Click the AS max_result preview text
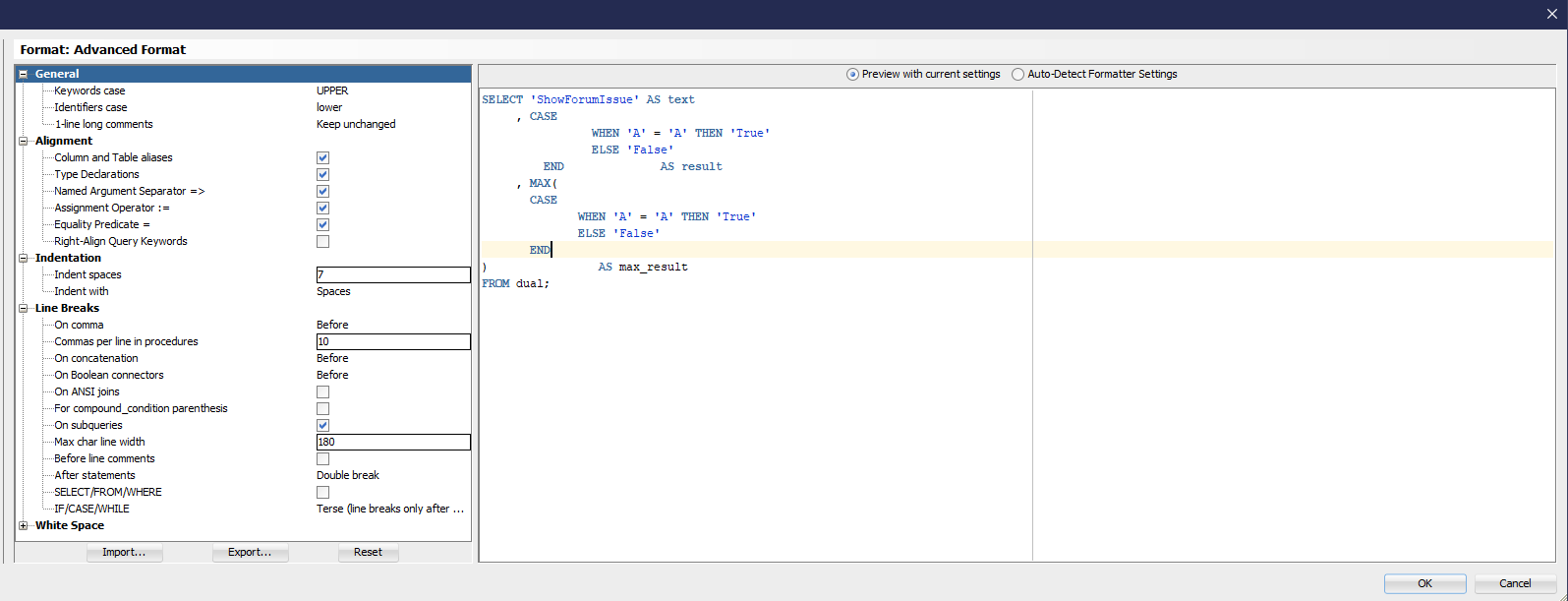1568x601 pixels. coord(643,267)
